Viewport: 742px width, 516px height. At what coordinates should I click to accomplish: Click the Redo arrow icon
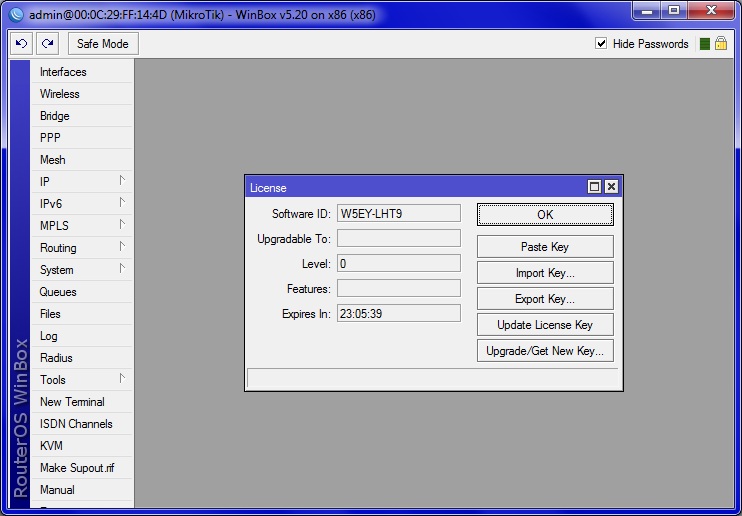[47, 44]
